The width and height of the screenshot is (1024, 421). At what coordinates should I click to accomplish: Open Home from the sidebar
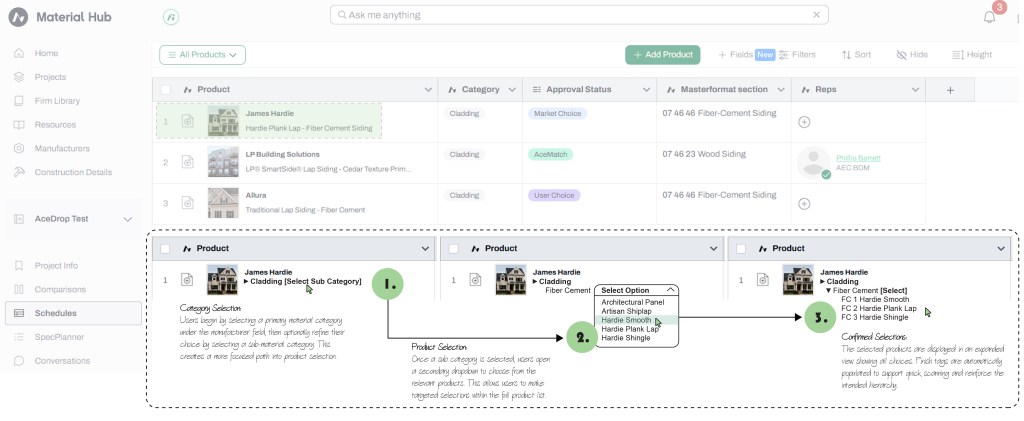tap(46, 53)
